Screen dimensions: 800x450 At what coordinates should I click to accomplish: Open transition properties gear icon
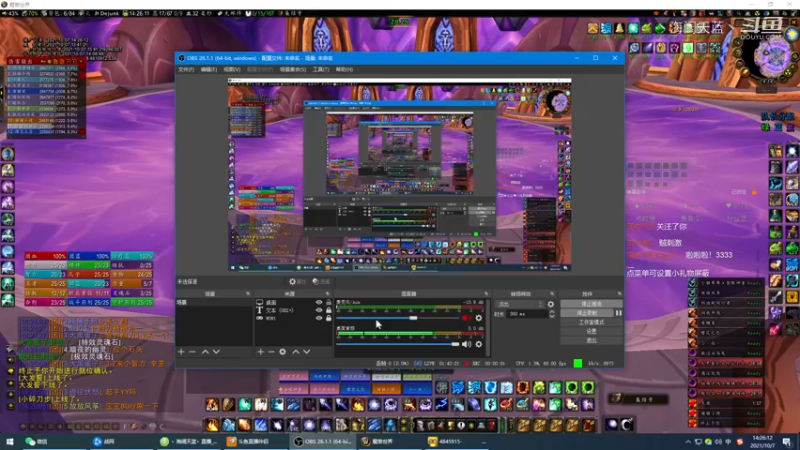click(551, 304)
